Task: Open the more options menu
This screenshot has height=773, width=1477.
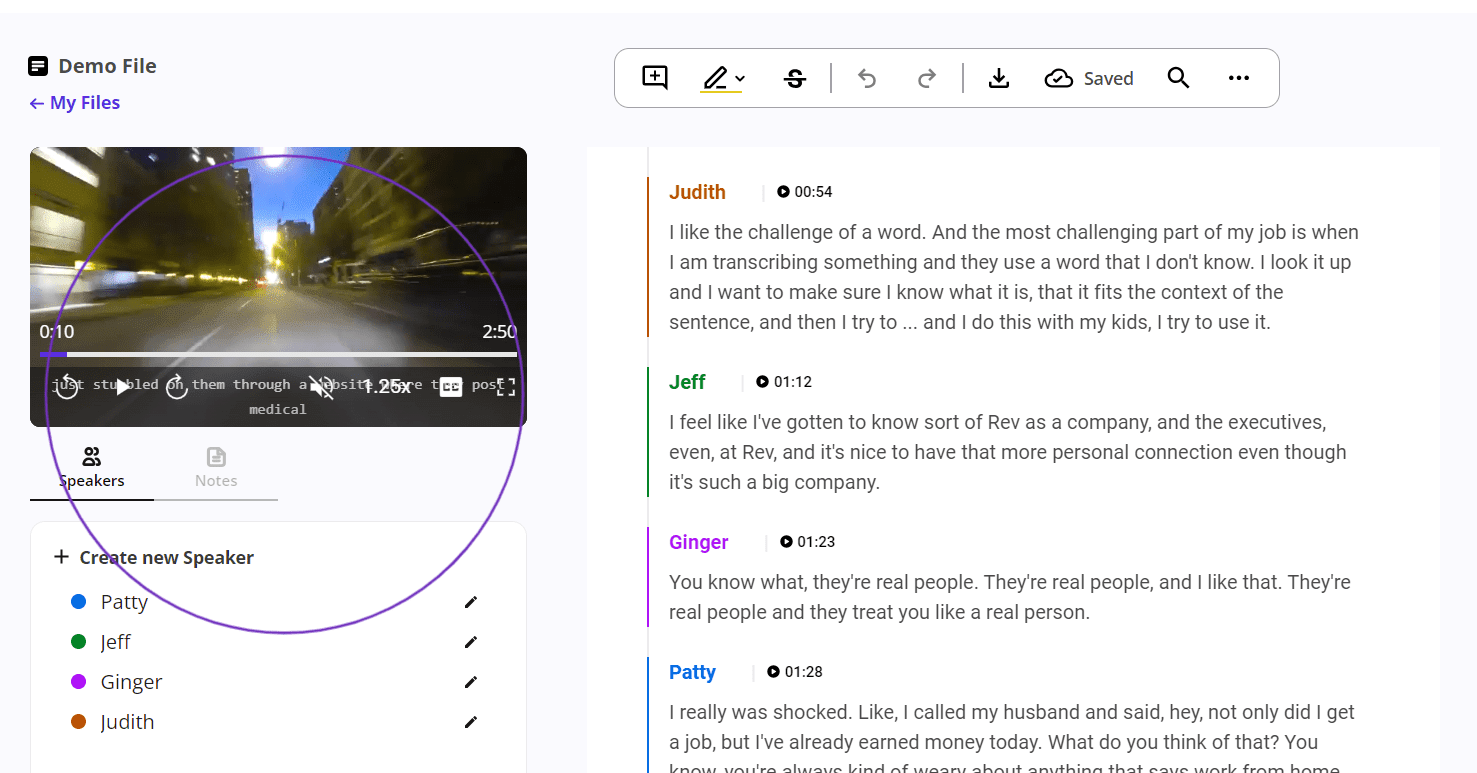Action: point(1239,77)
